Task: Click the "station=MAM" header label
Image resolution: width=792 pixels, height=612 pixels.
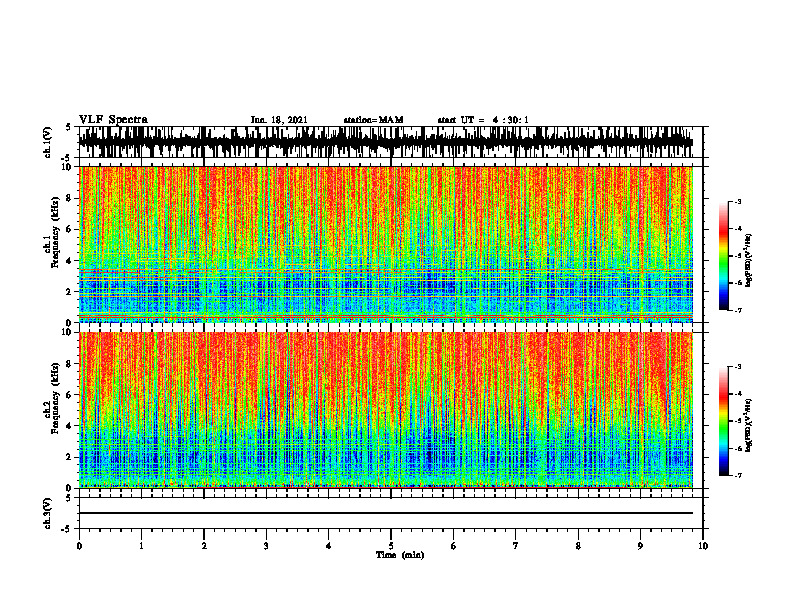Action: [373, 120]
